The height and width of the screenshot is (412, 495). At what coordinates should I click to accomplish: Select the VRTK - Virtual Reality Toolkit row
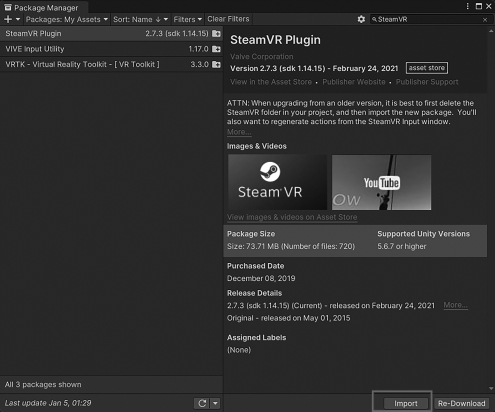click(x=111, y=64)
